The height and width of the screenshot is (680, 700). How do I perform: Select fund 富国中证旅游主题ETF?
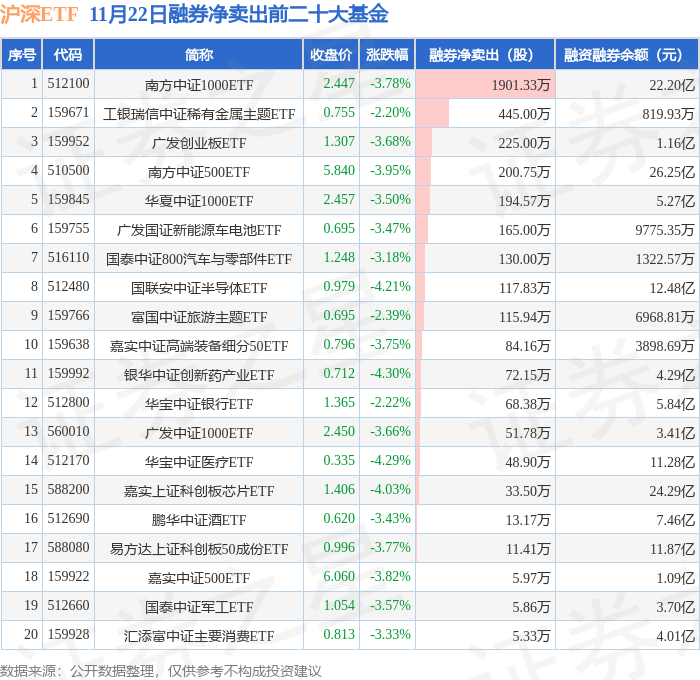coord(199,317)
